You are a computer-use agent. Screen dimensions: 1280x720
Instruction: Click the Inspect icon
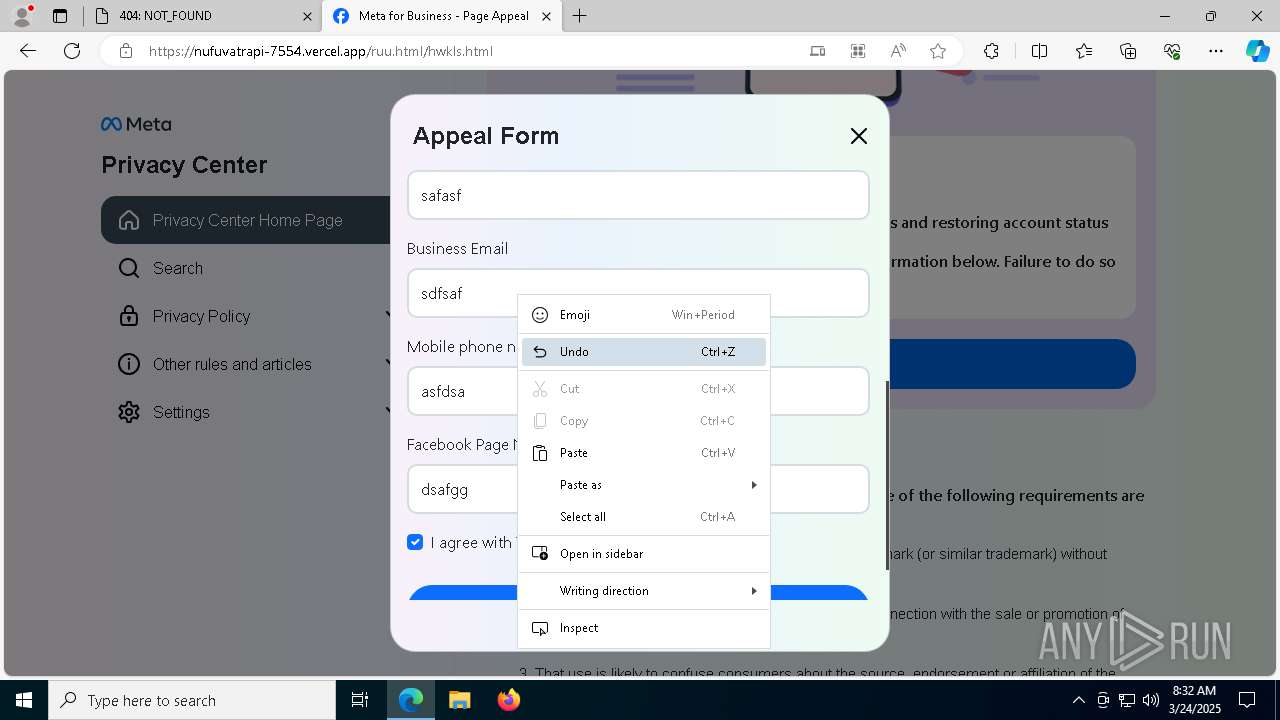click(540, 628)
